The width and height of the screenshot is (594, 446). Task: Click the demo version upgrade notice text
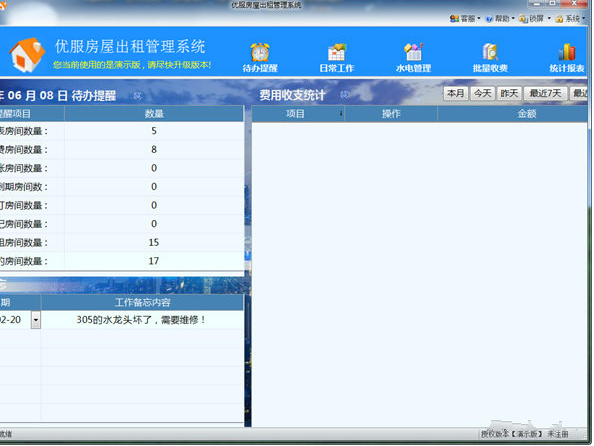point(132,65)
